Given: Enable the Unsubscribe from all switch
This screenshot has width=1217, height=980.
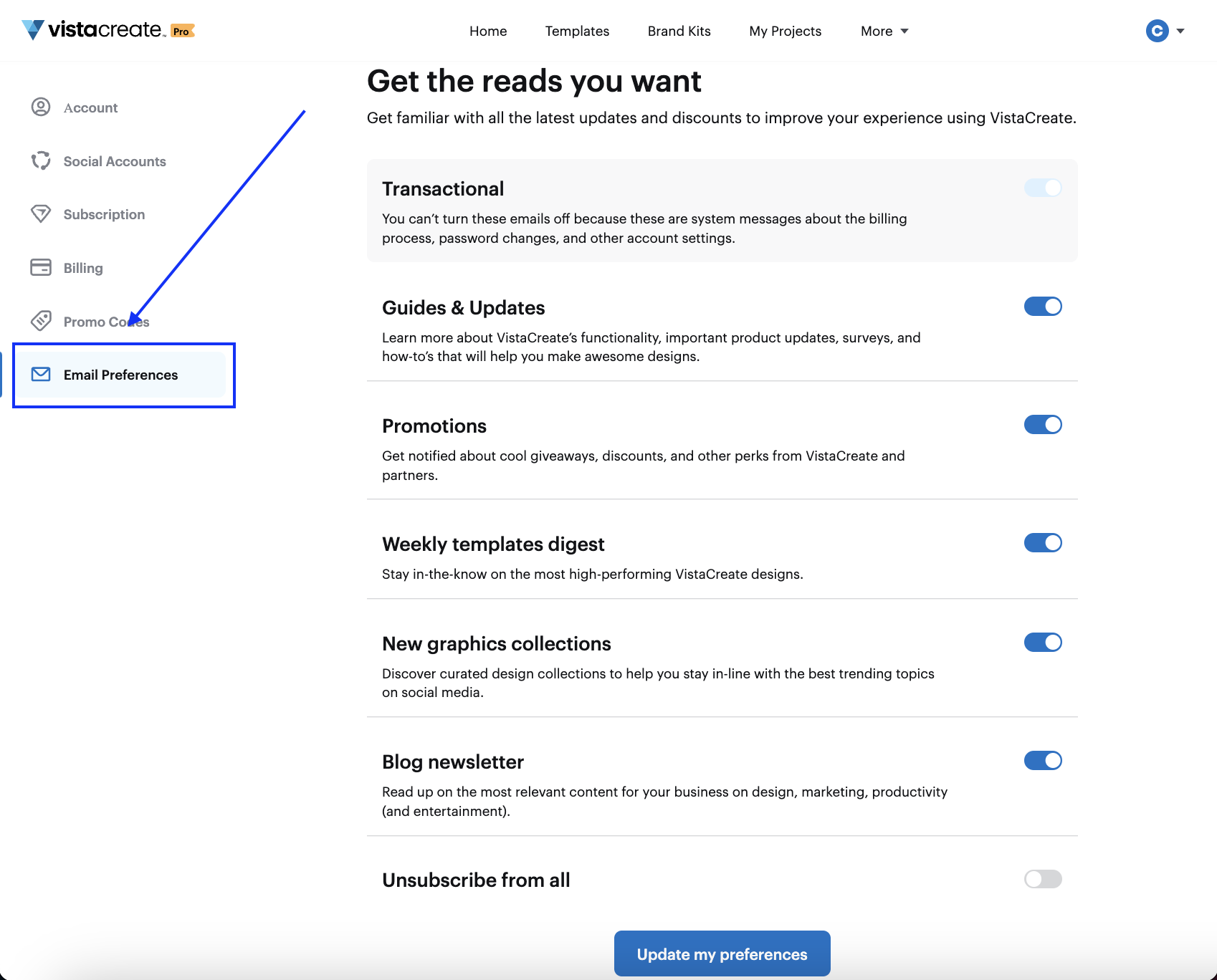Looking at the screenshot, I should [x=1043, y=879].
